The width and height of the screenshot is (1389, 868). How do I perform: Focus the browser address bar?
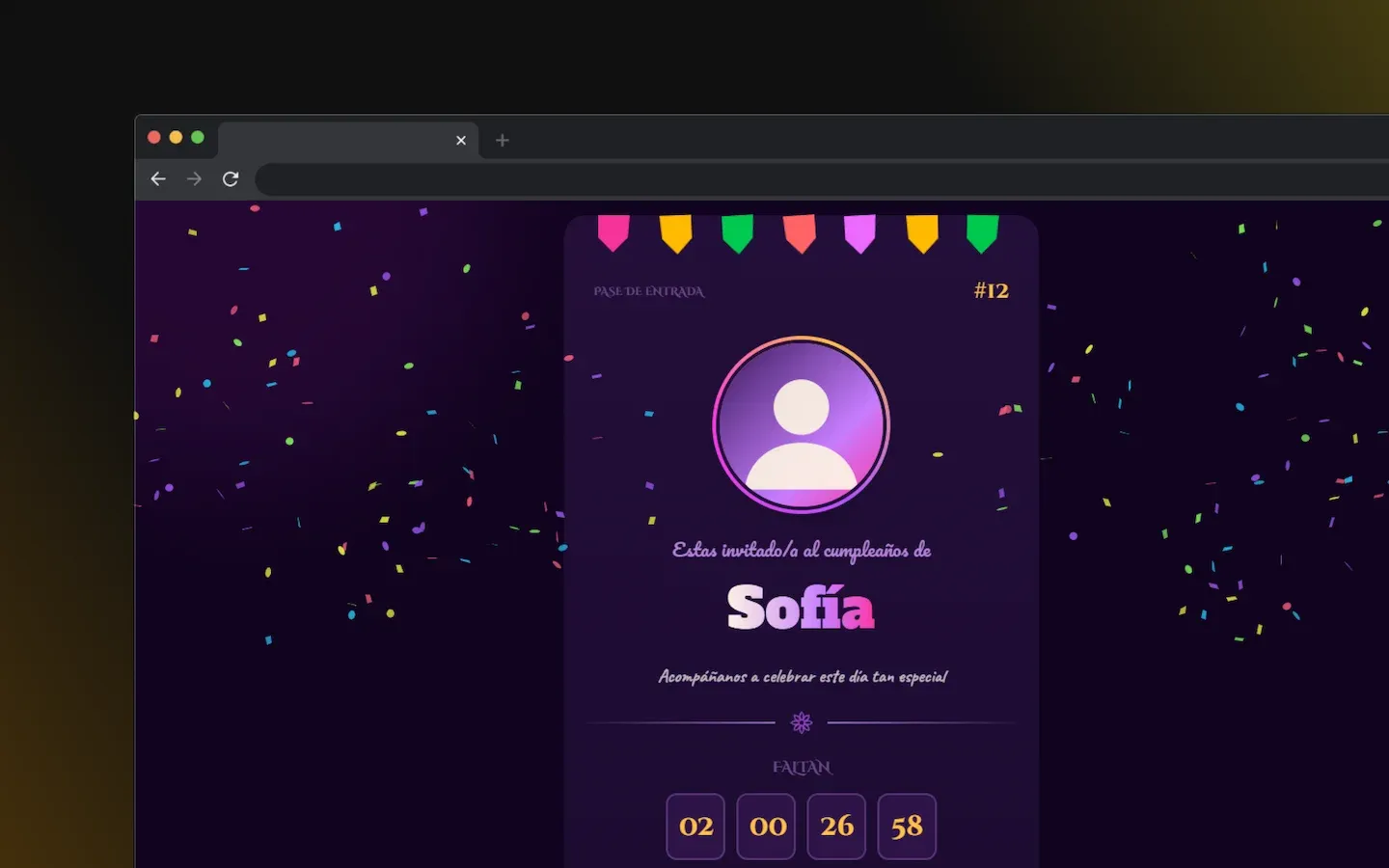pos(822,179)
